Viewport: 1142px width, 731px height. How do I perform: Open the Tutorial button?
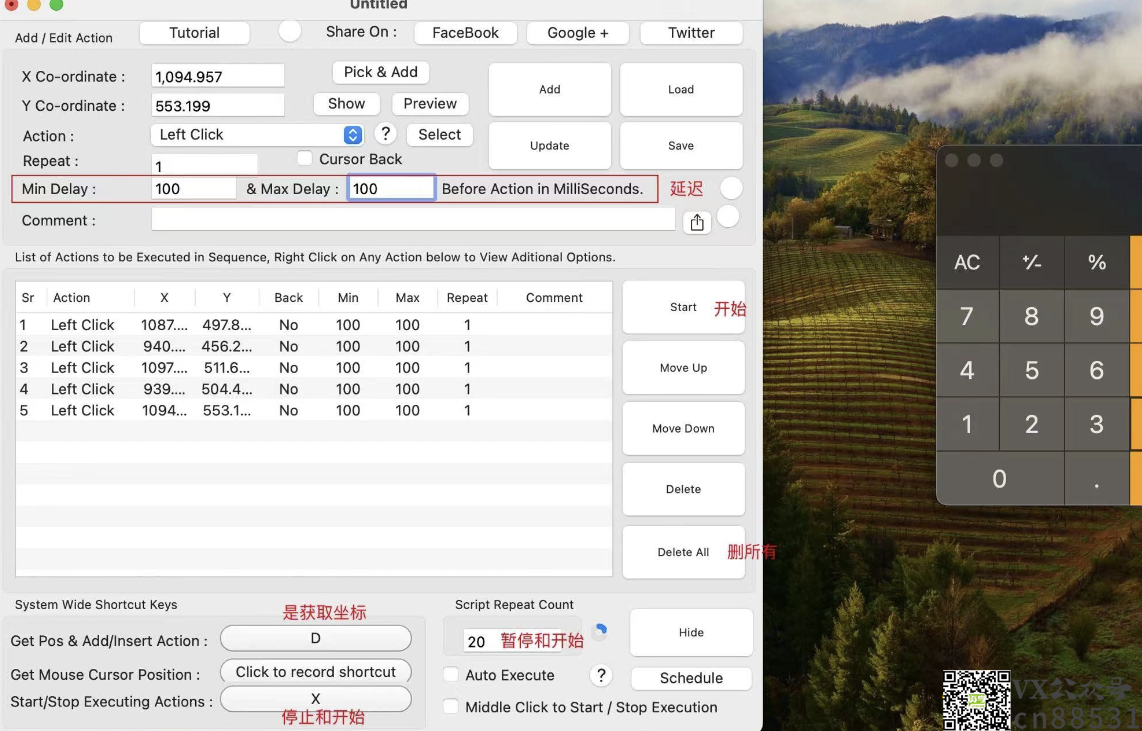pyautogui.click(x=194, y=33)
